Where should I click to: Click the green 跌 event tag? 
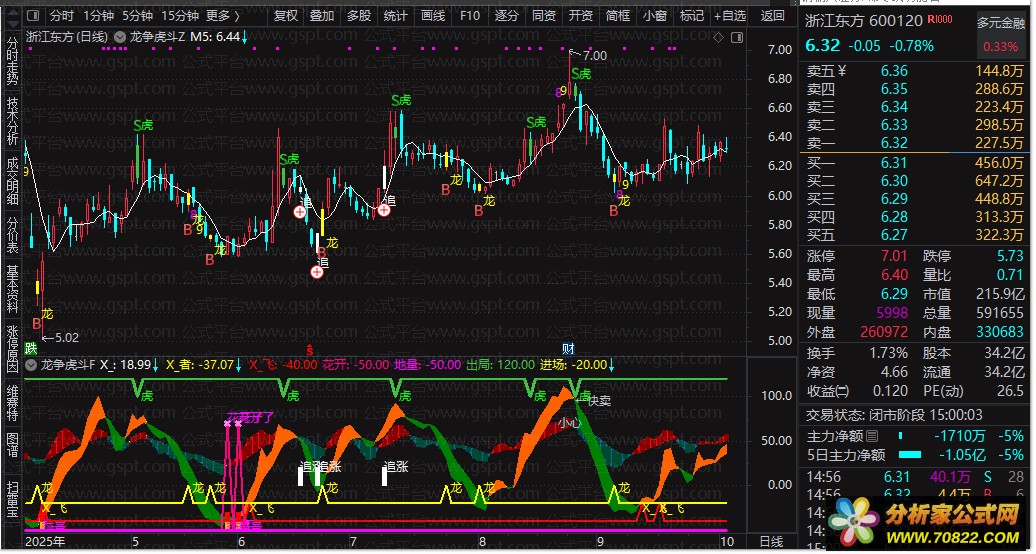pyautogui.click(x=30, y=348)
